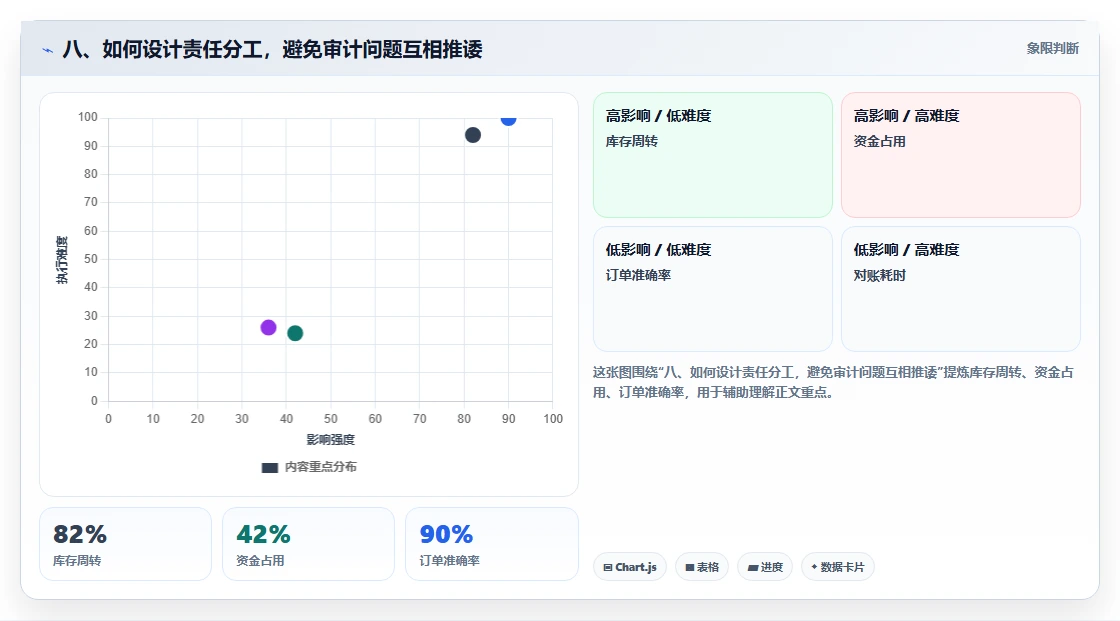Click the 执行难度 y-axis label
The image size is (1120, 621).
point(62,259)
